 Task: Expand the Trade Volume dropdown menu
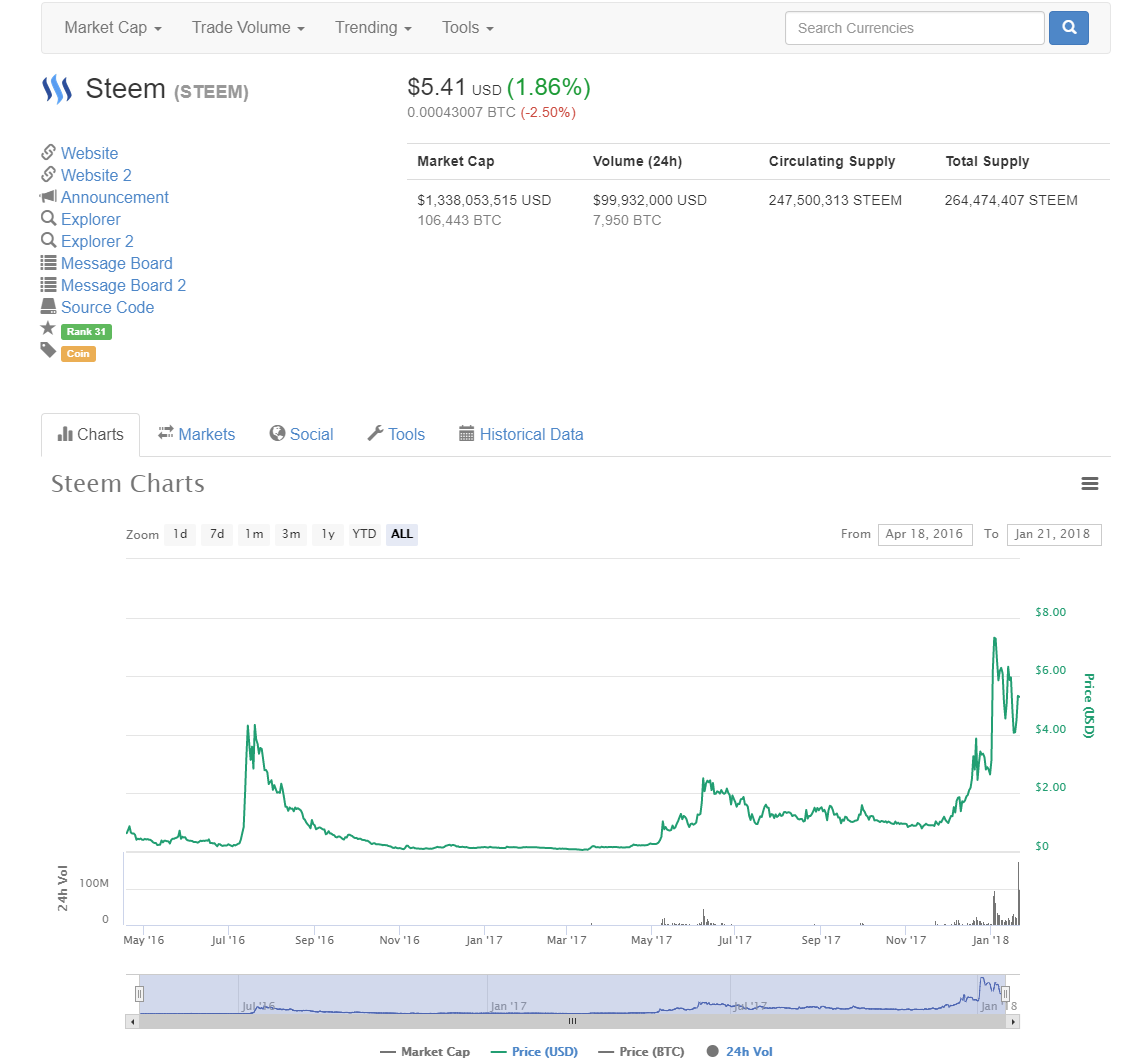(247, 28)
